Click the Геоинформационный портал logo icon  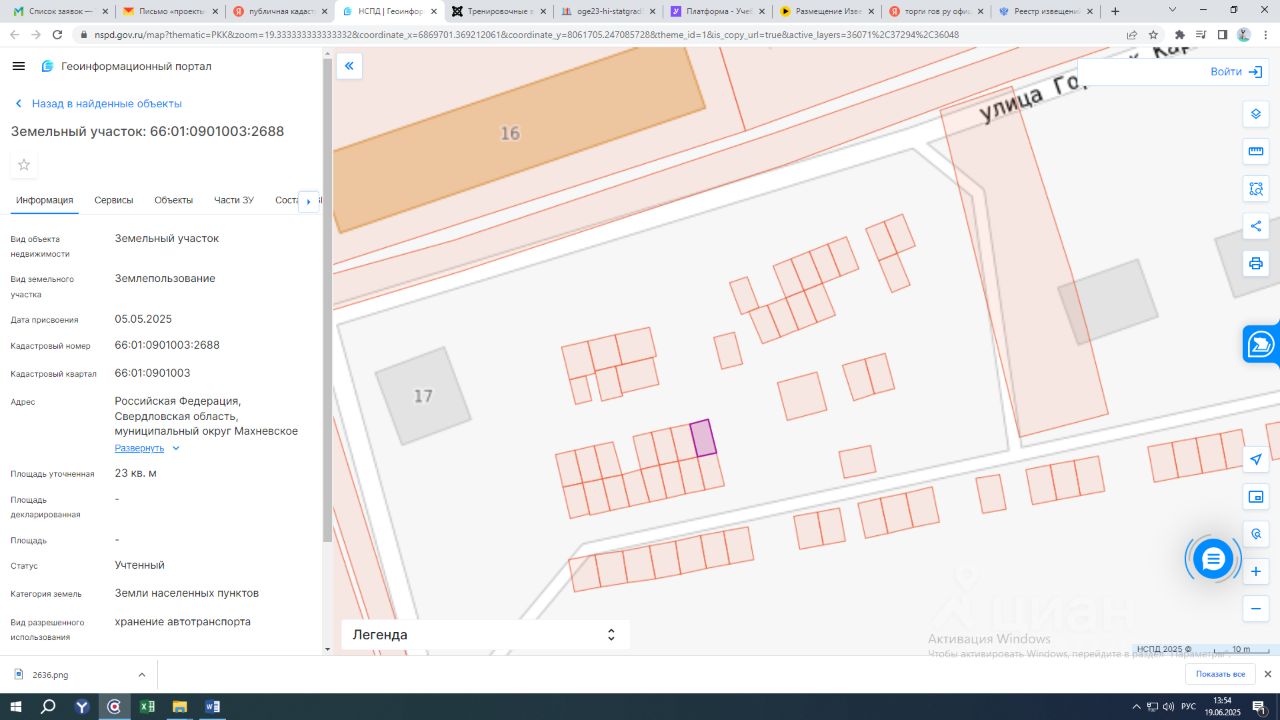click(x=47, y=66)
